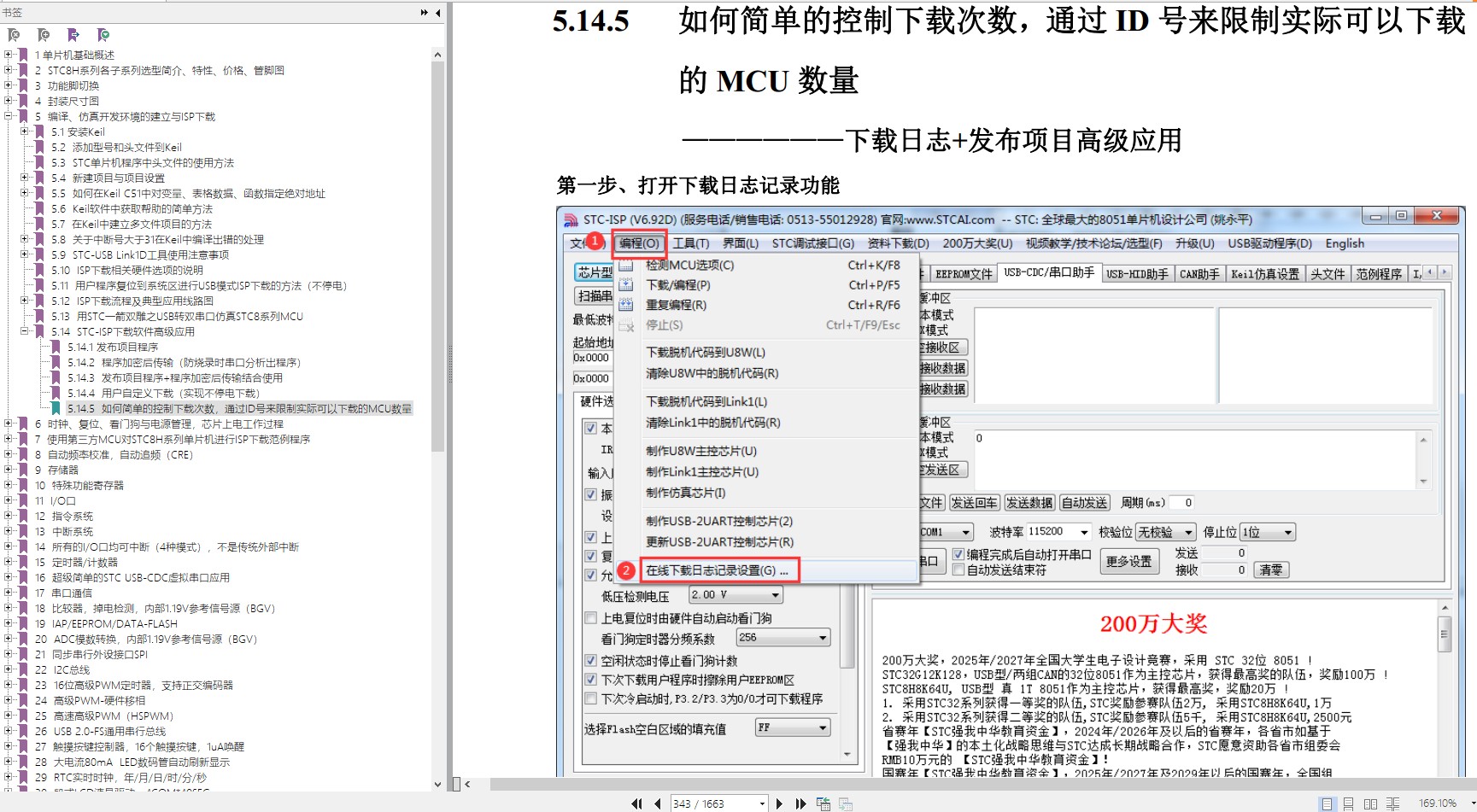The width and height of the screenshot is (1477, 812).
Task: Toggle 上电复位时由硬件自动启动看门狗 checkbox in STC-ISP image
Action: tap(590, 618)
